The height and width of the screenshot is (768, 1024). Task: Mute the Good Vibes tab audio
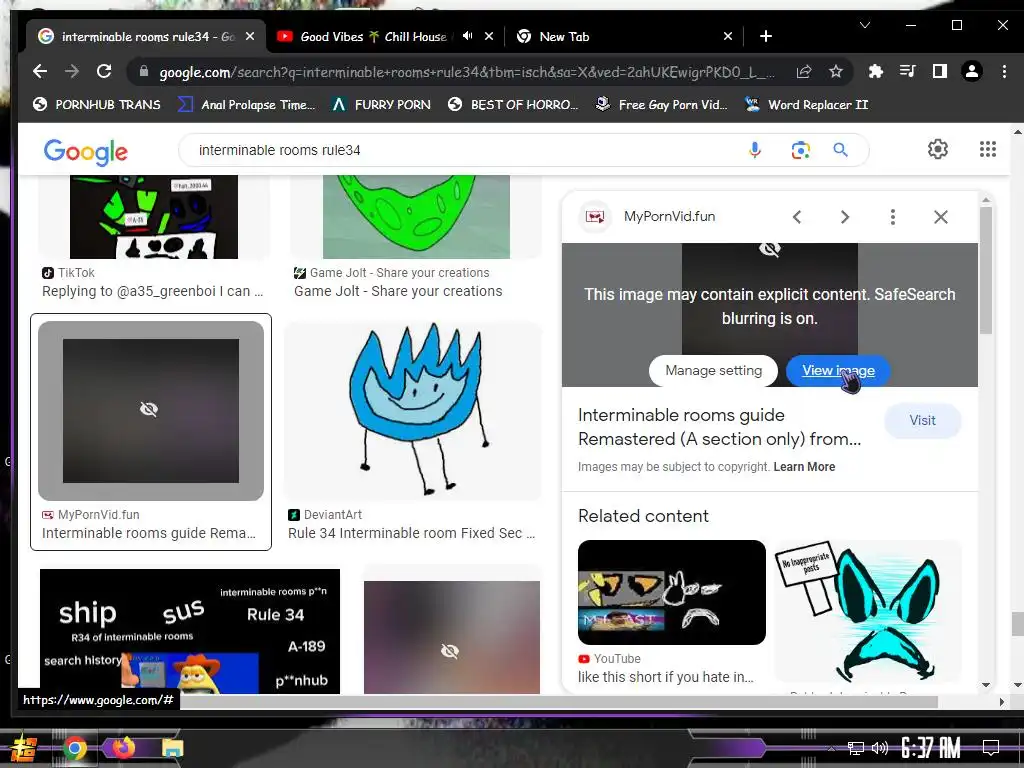(x=468, y=36)
